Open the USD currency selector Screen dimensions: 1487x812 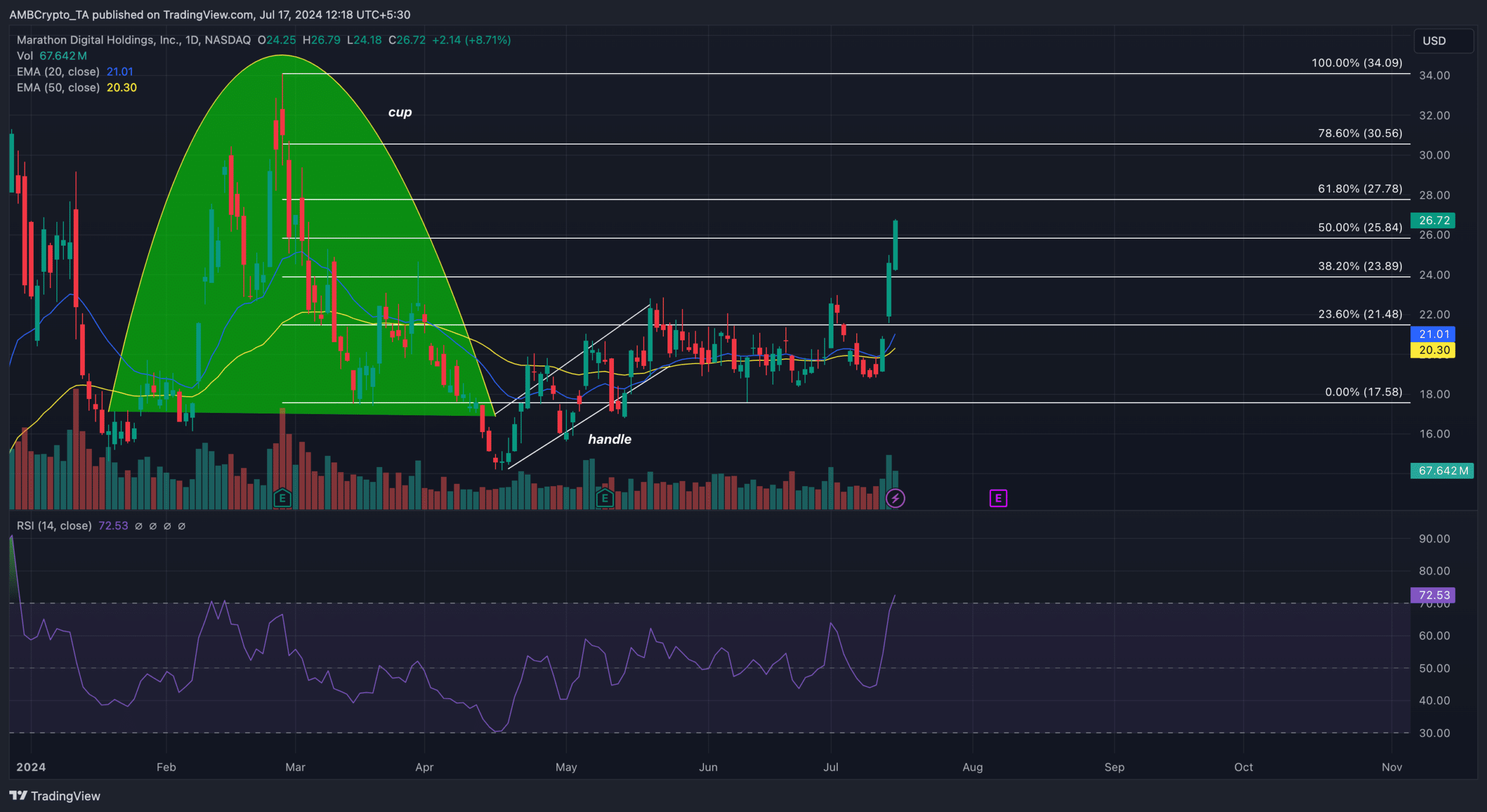point(1443,41)
